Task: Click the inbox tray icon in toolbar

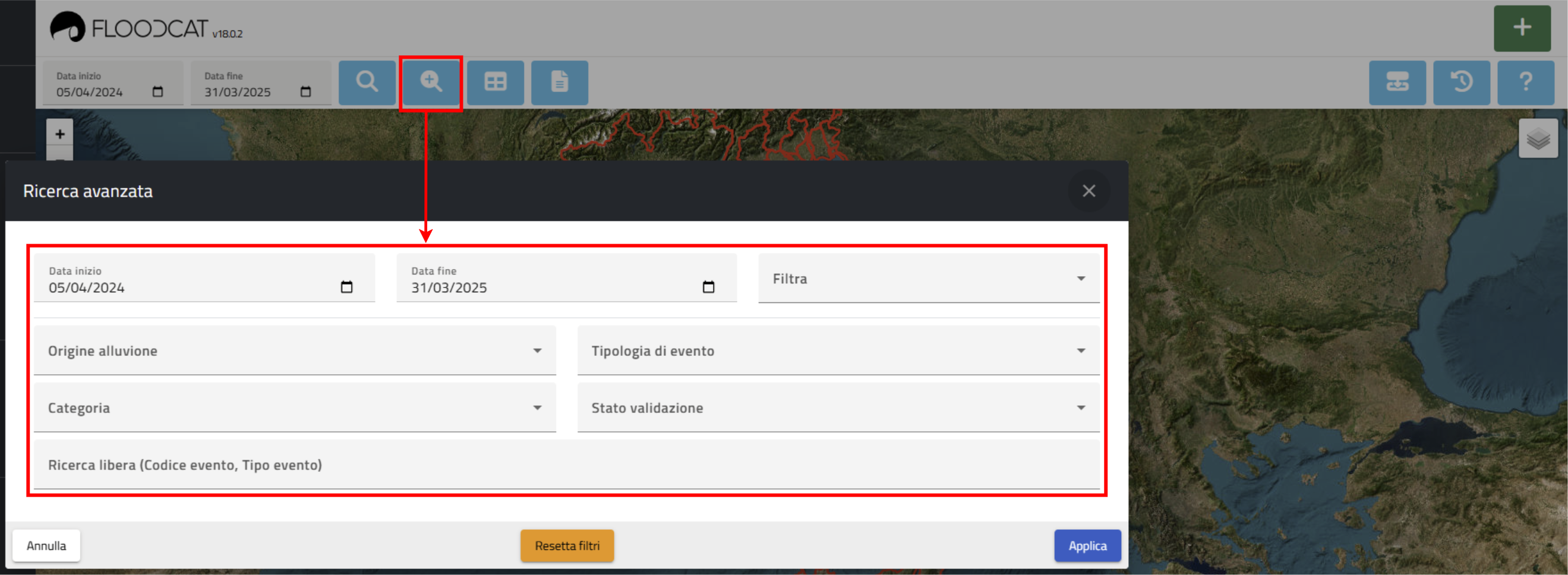Action: 1397,82
